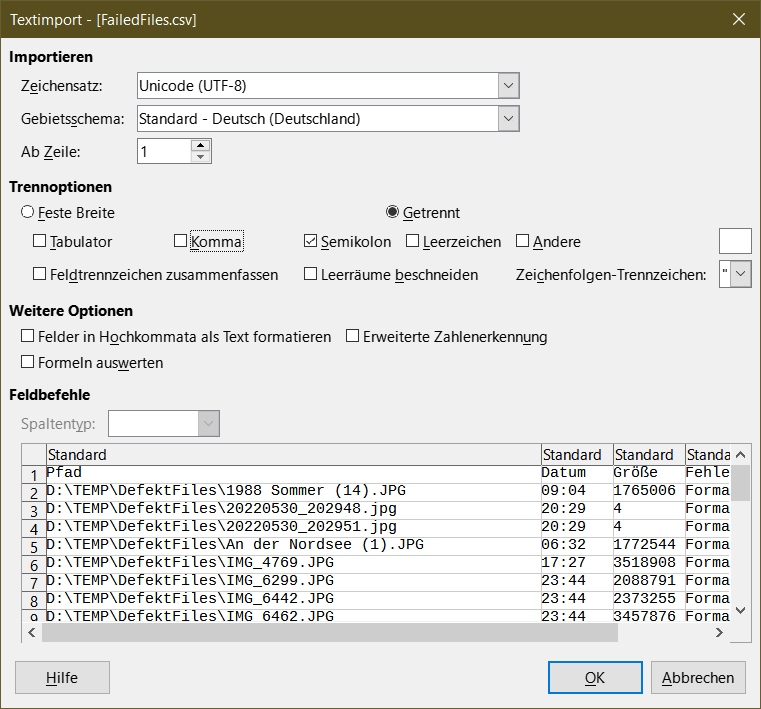Screen dimensions: 761x709
Task: Decrease Ab Zeile value with down arrow
Action: 200,157
